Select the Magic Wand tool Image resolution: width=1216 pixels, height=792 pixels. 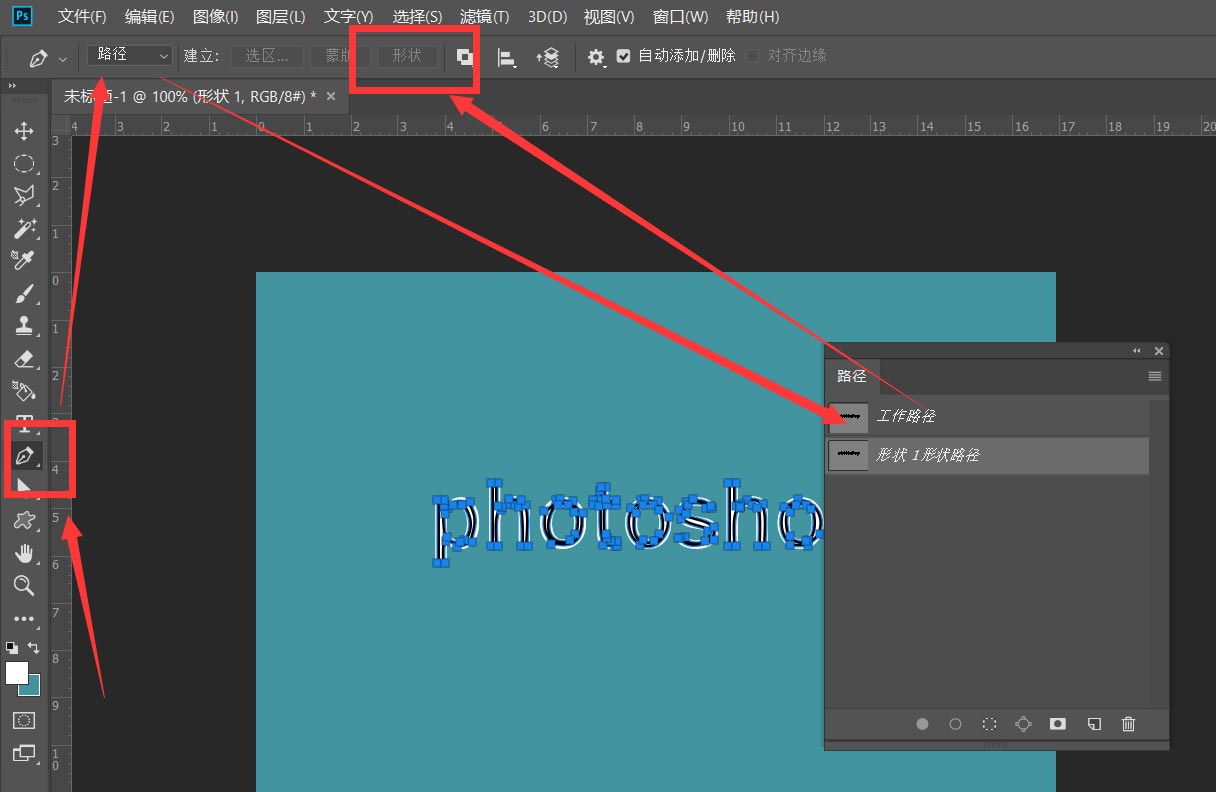pyautogui.click(x=24, y=229)
